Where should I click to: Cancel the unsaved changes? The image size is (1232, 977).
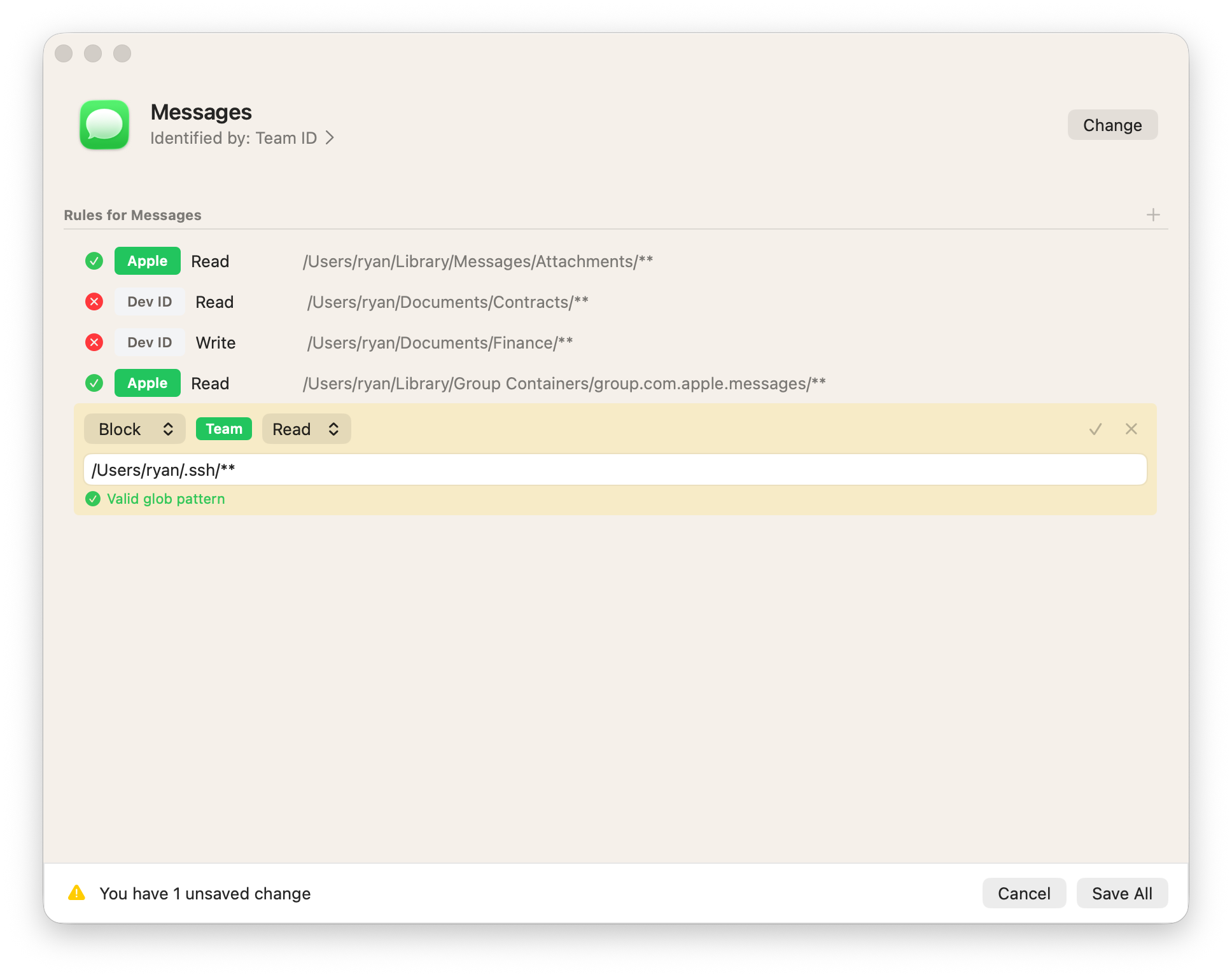tap(1023, 893)
